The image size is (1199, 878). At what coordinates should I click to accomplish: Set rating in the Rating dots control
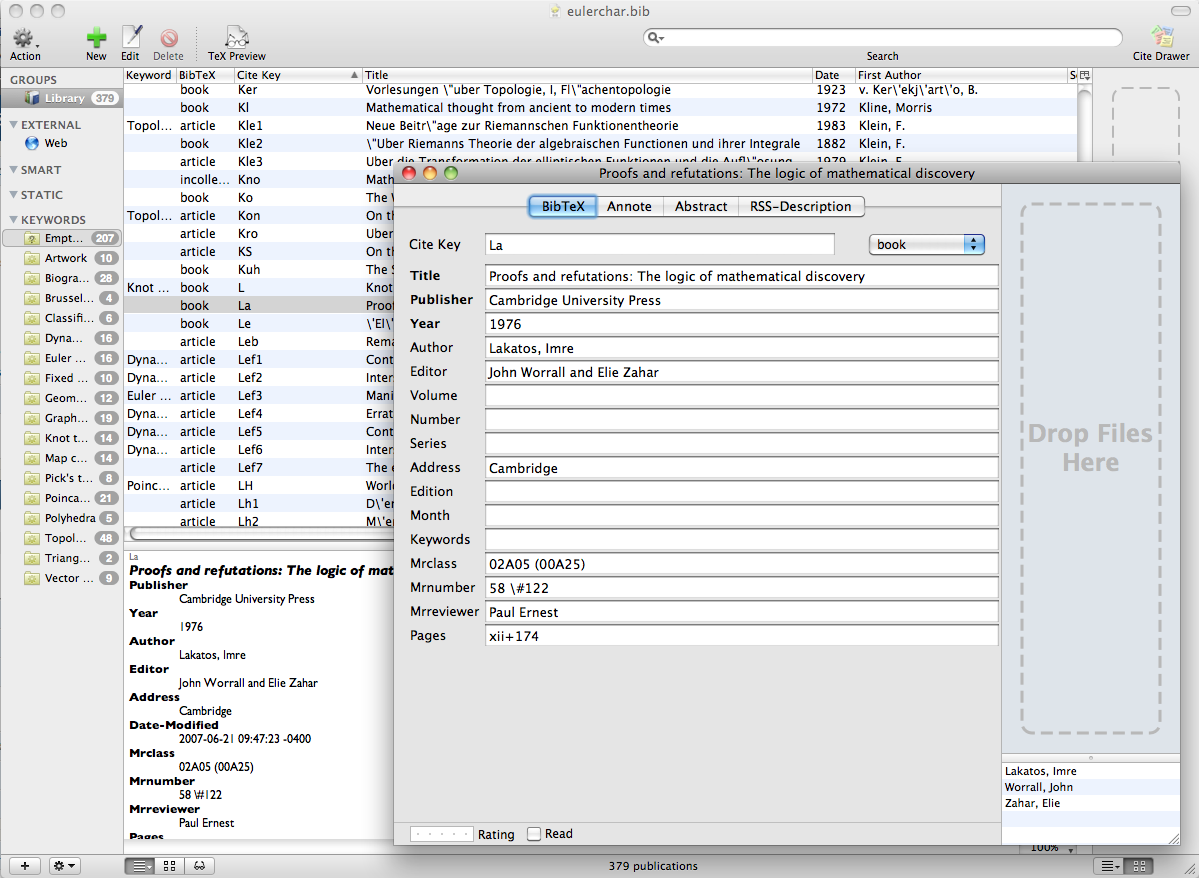click(441, 834)
